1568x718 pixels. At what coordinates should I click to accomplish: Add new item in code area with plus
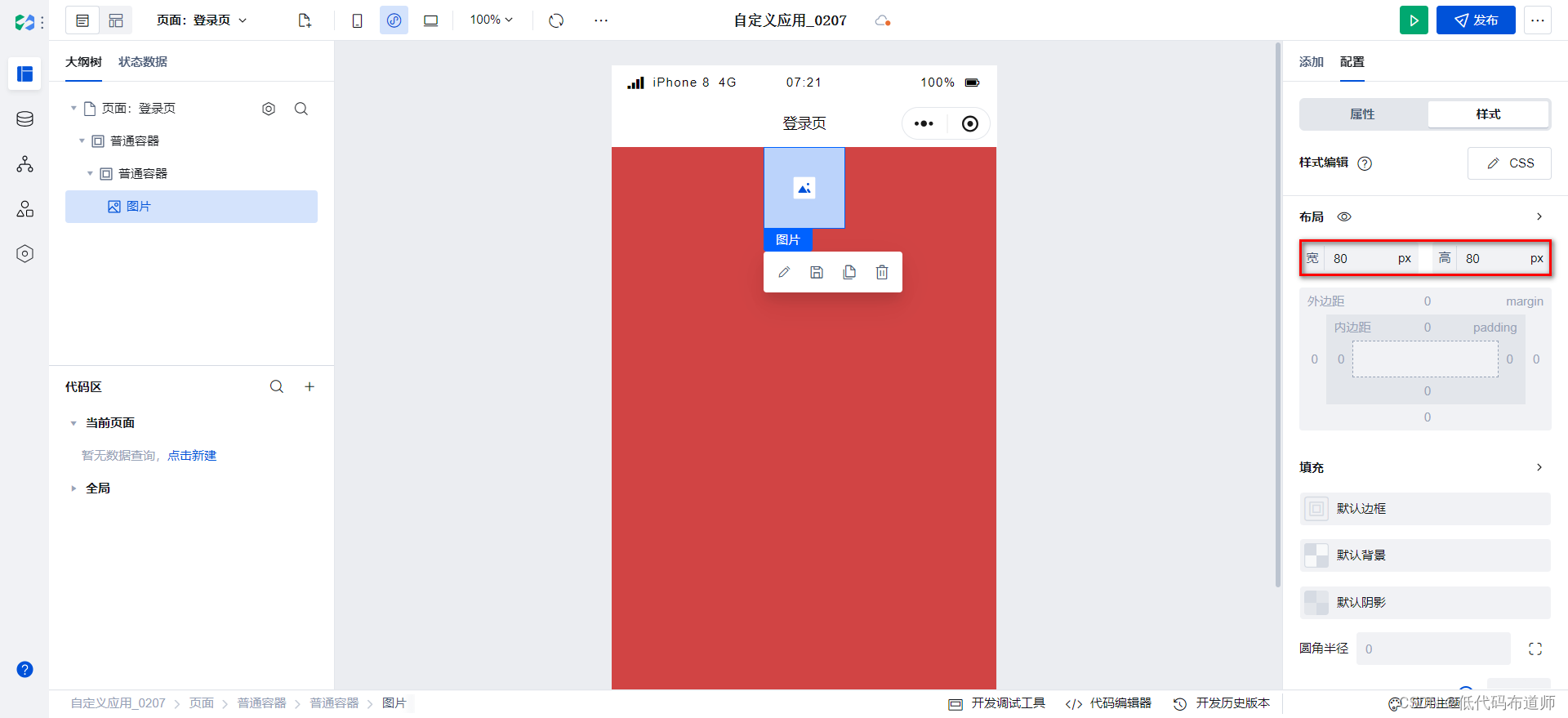310,386
